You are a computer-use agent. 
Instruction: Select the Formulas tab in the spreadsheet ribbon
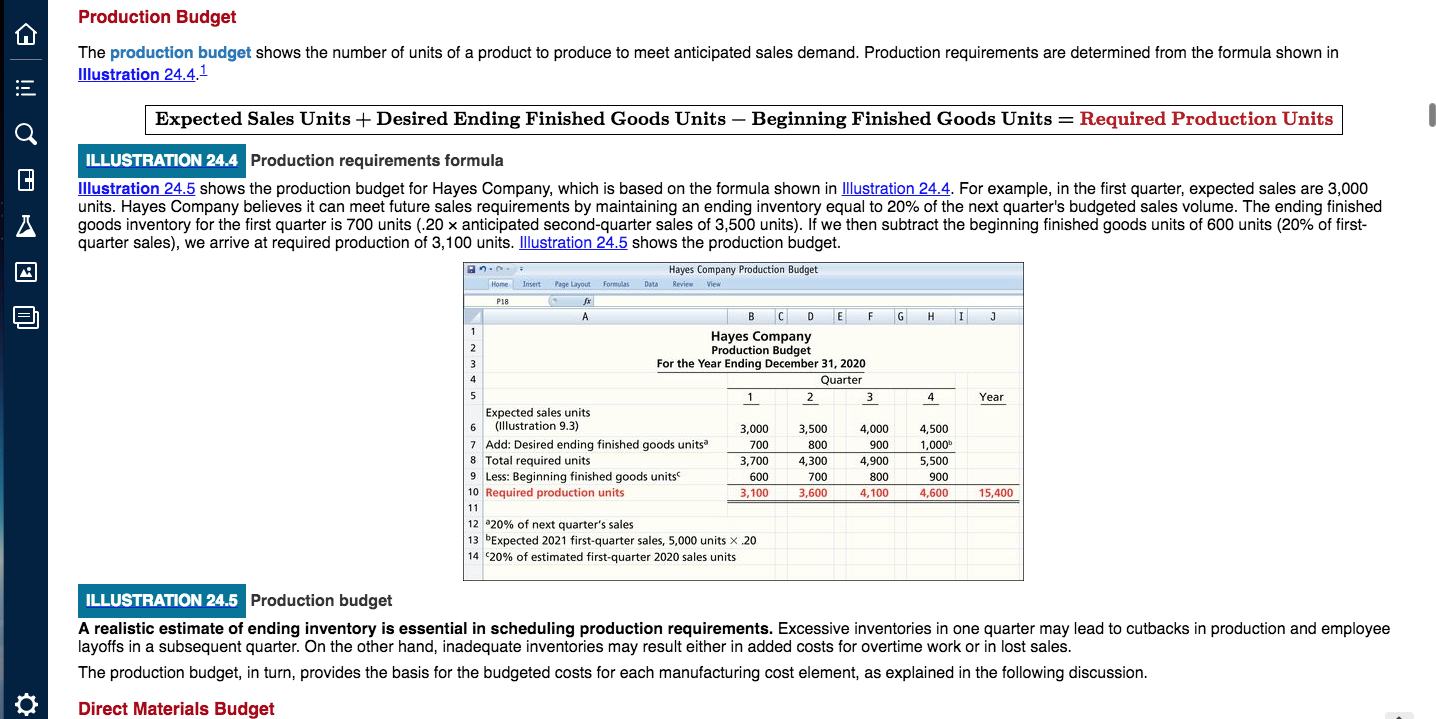pyautogui.click(x=617, y=284)
